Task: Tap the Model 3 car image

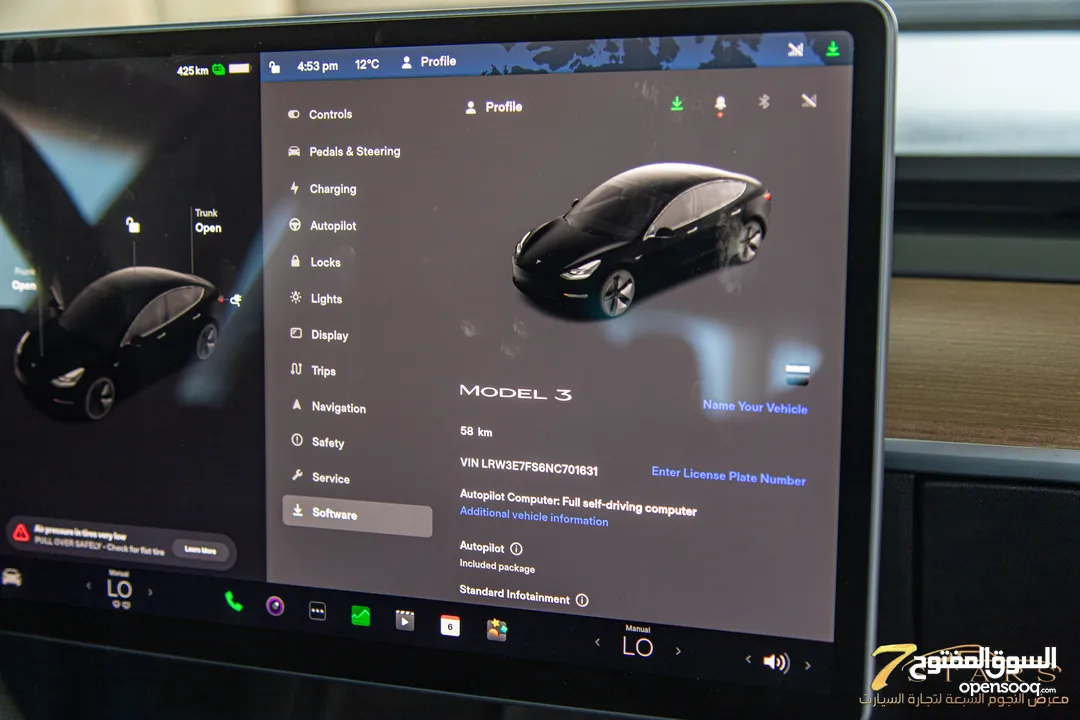Action: point(641,240)
